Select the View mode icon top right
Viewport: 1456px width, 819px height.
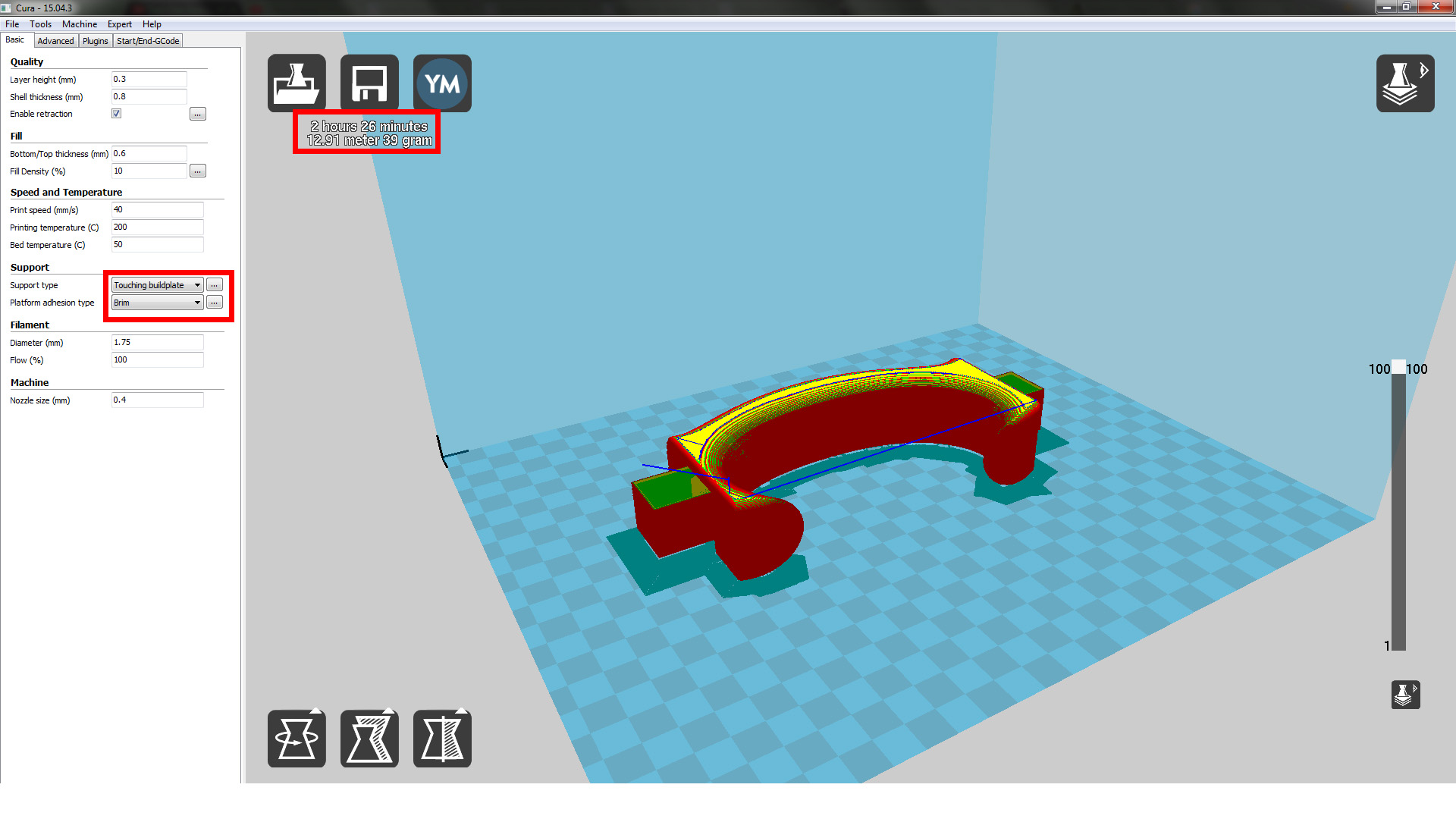click(1405, 83)
